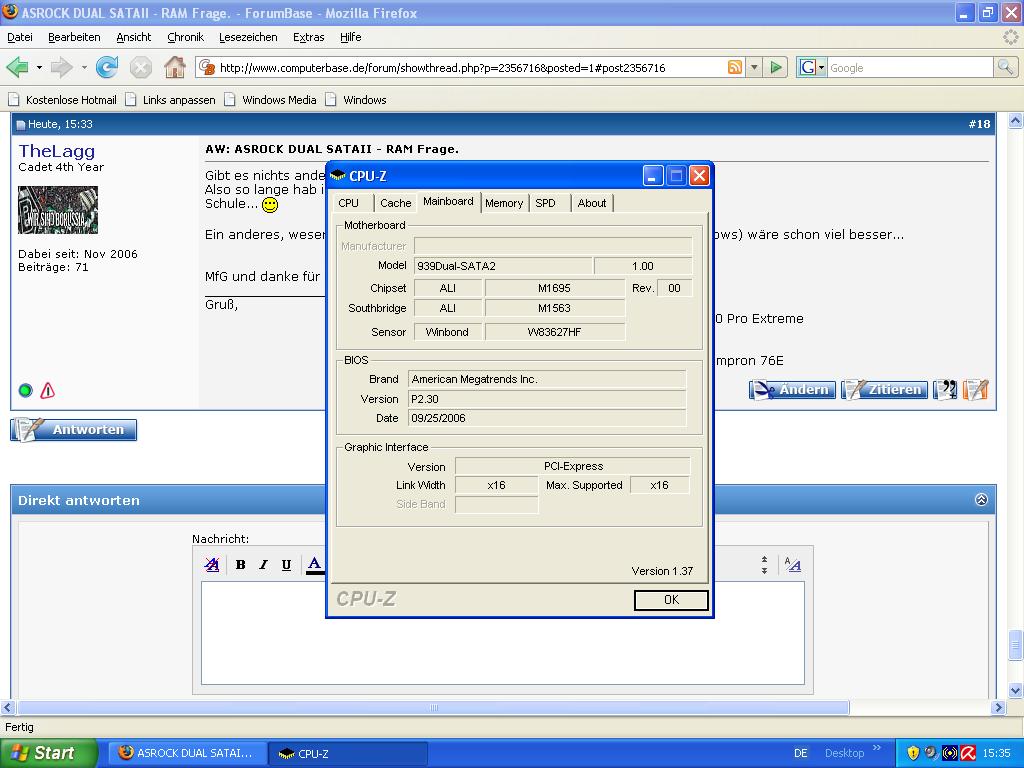The width and height of the screenshot is (1024, 768).
Task: Open the Windows Start menu
Action: pyautogui.click(x=48, y=753)
